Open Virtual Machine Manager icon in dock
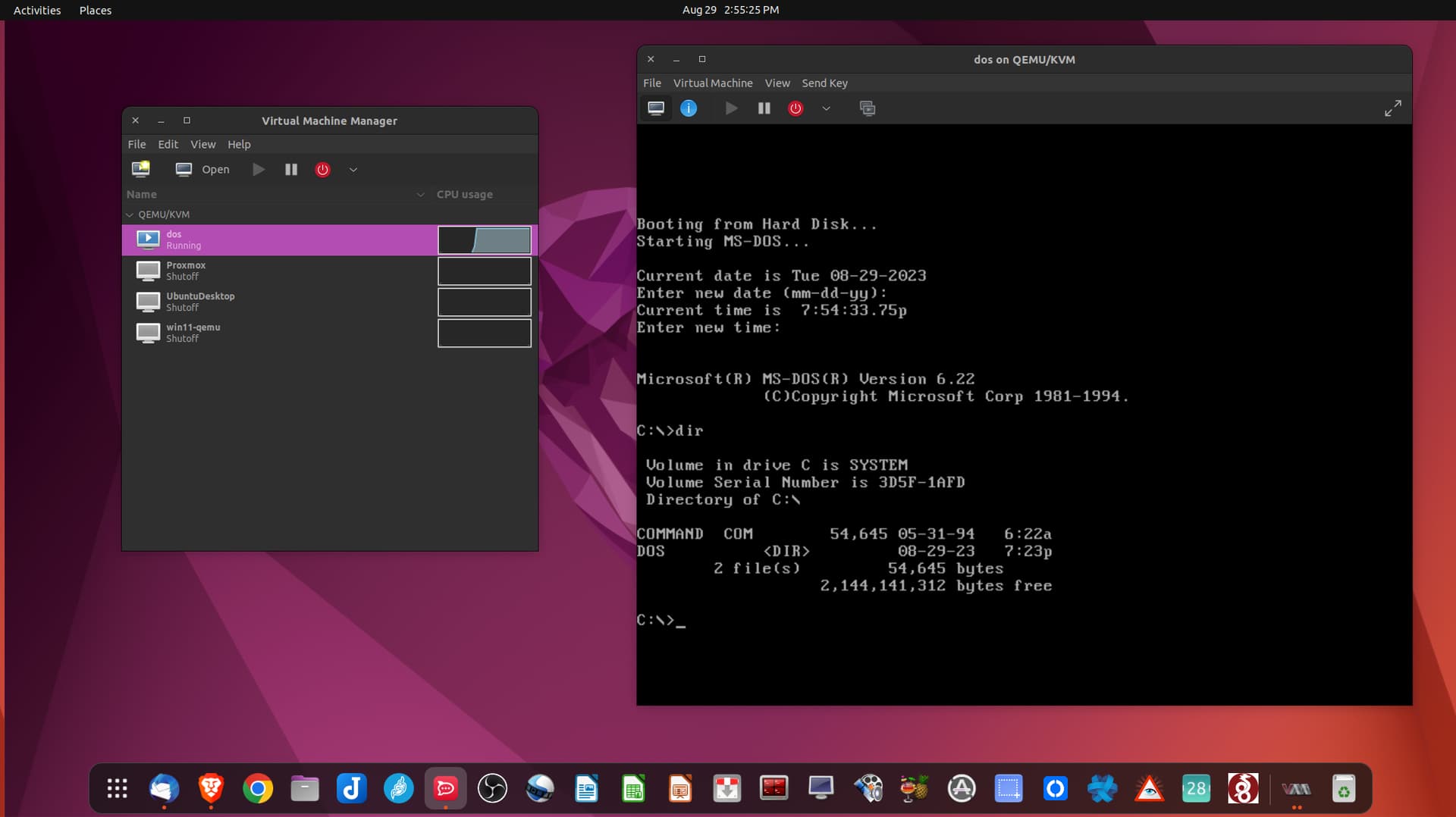Image resolution: width=1456 pixels, height=817 pixels. tap(1297, 789)
